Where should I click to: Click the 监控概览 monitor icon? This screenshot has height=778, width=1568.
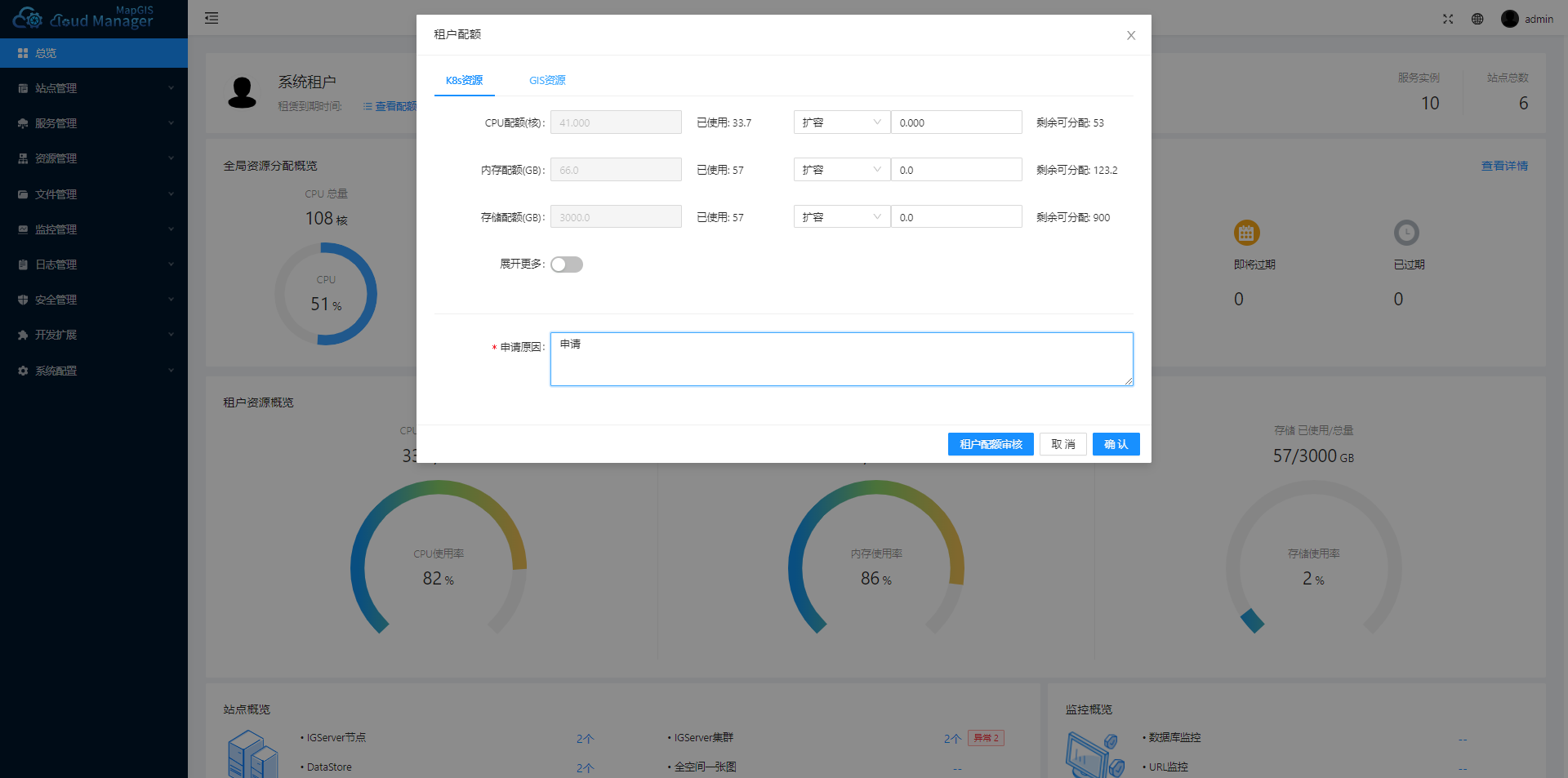tap(1095, 754)
